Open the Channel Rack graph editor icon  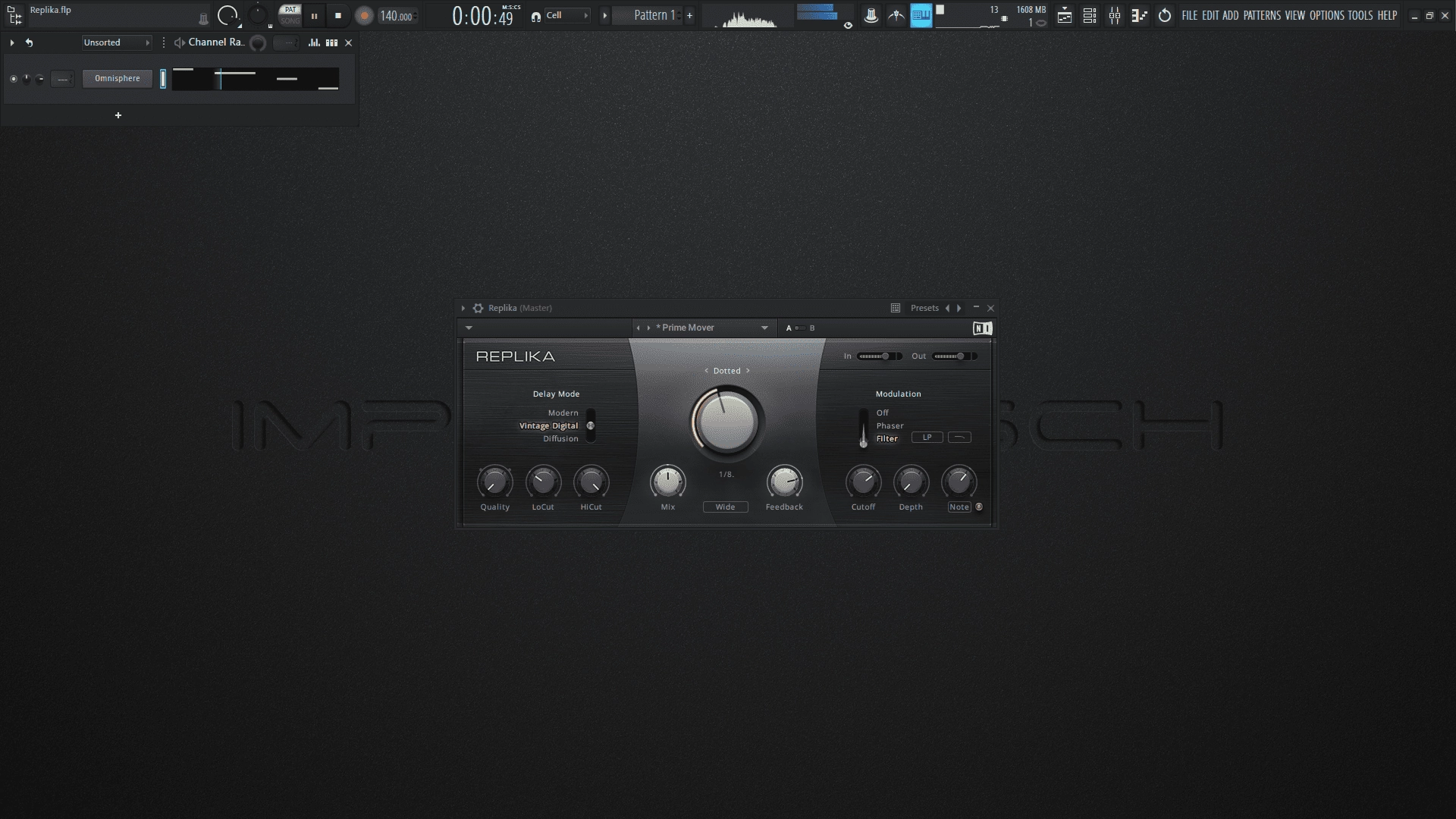[x=314, y=42]
